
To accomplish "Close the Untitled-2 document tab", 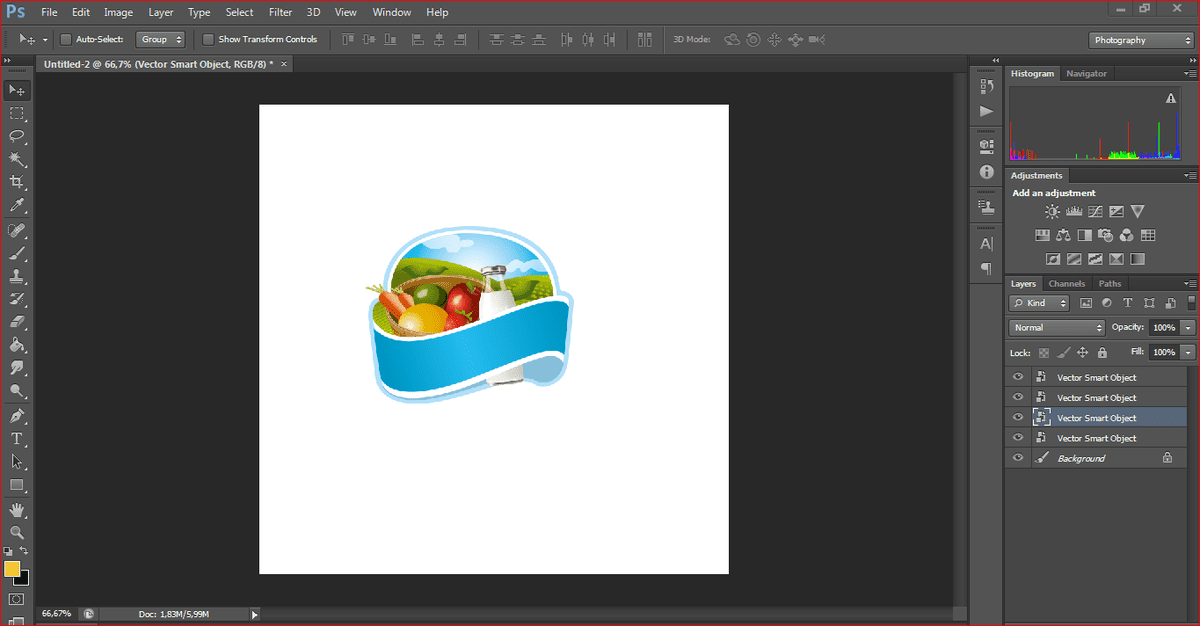I will coord(284,64).
